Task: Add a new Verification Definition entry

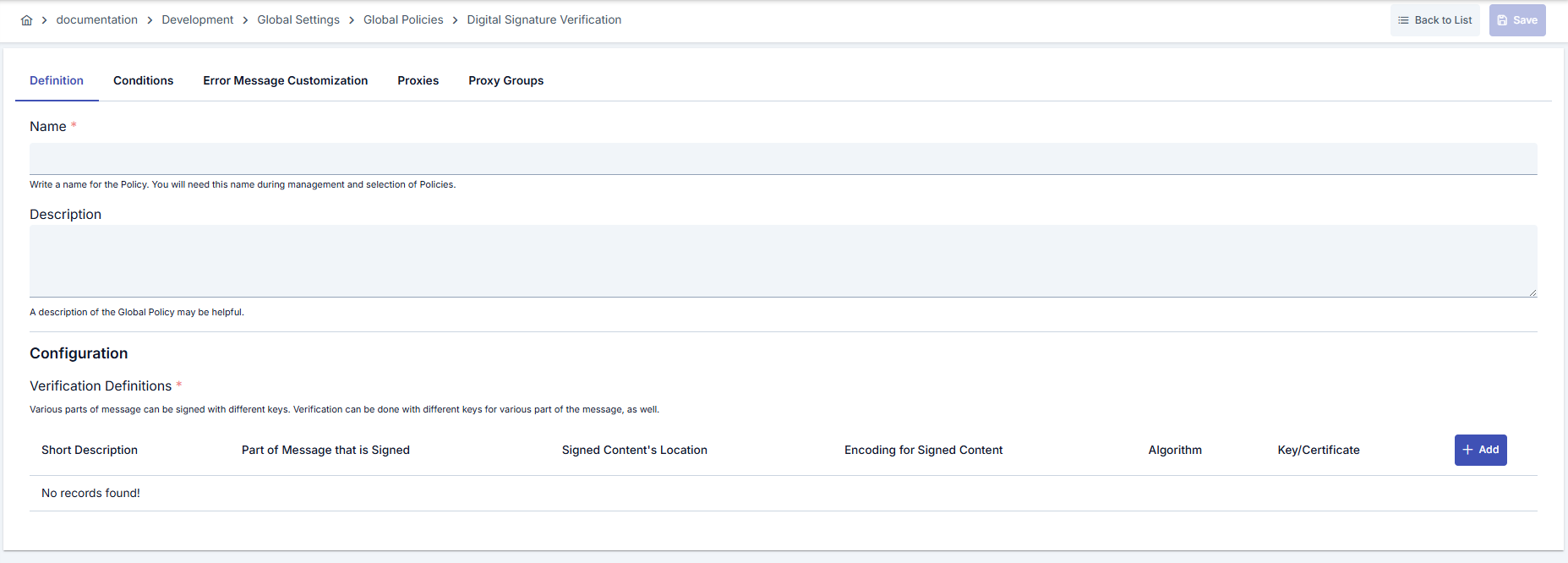Action: 1480,450
